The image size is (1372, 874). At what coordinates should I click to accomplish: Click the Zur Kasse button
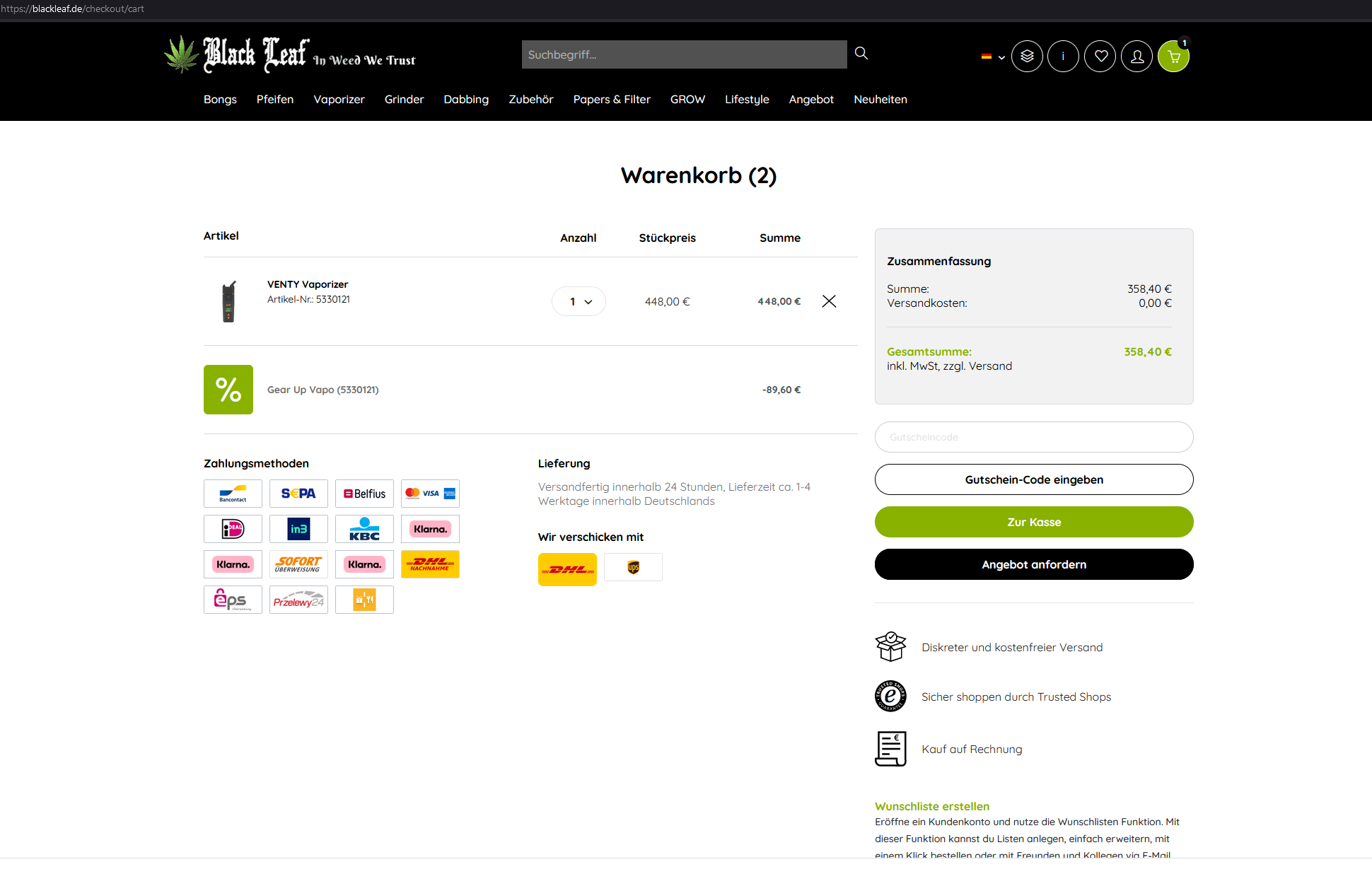[x=1033, y=522]
